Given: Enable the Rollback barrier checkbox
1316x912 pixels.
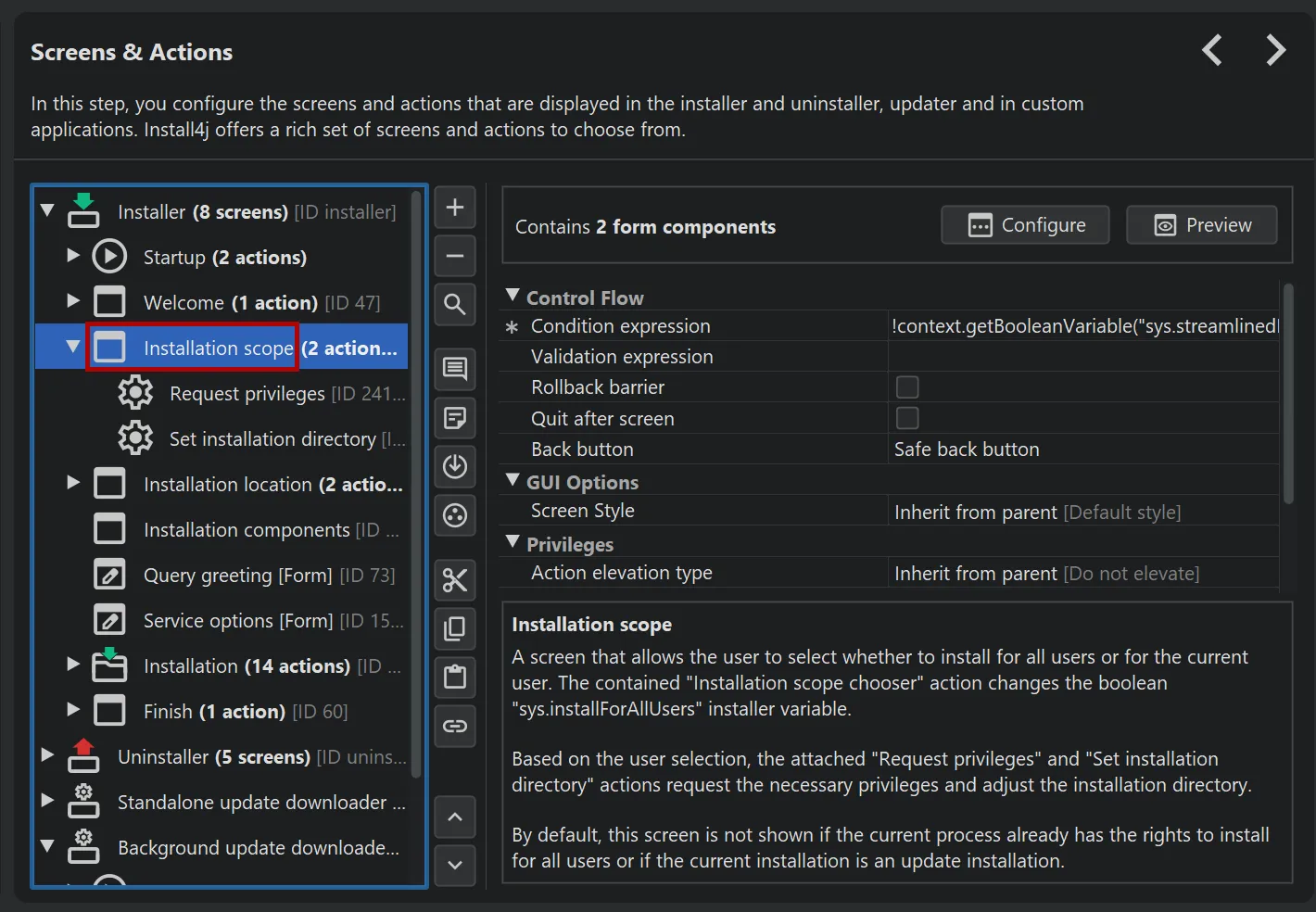Looking at the screenshot, I should tap(907, 387).
